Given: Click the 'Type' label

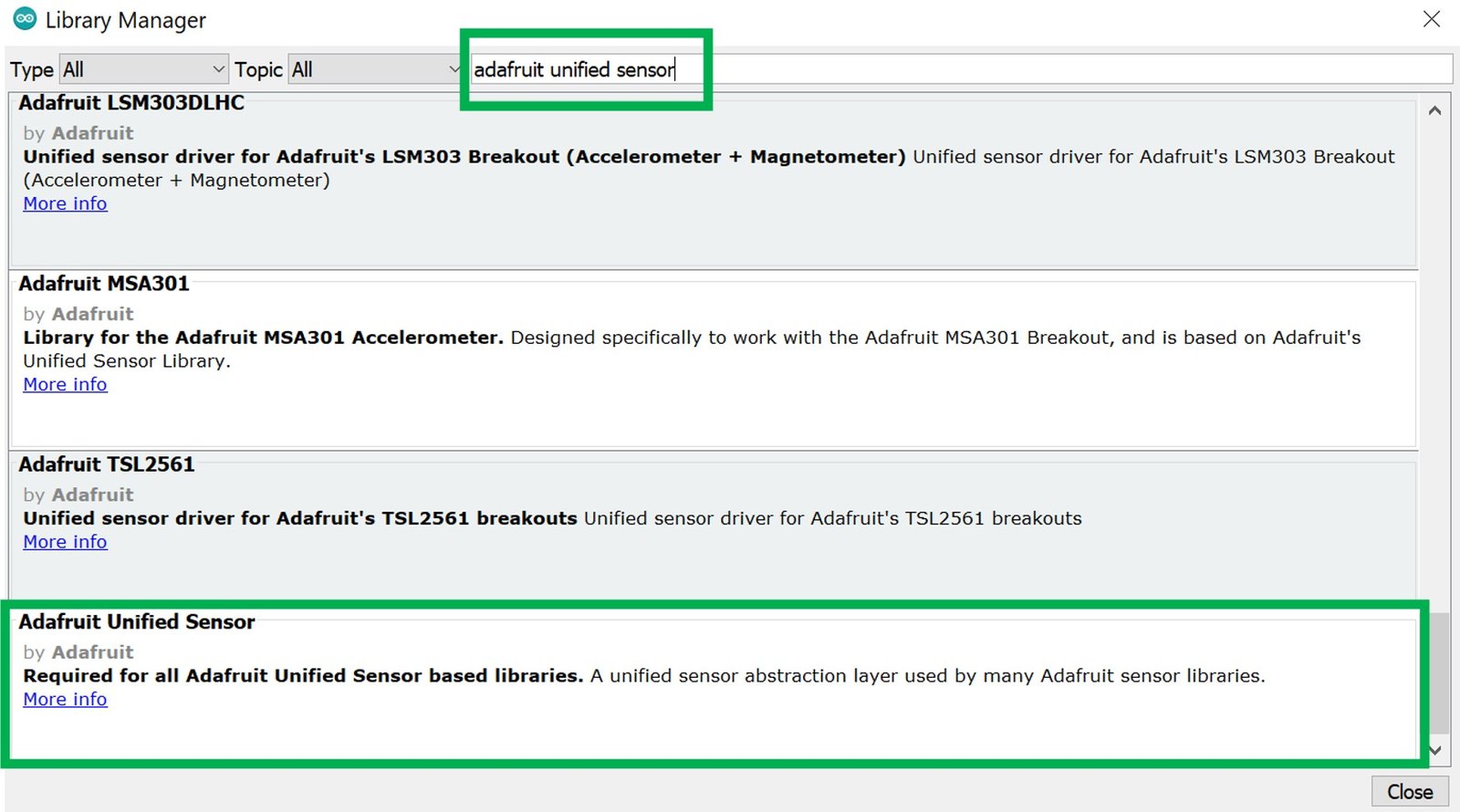Looking at the screenshot, I should coord(32,70).
